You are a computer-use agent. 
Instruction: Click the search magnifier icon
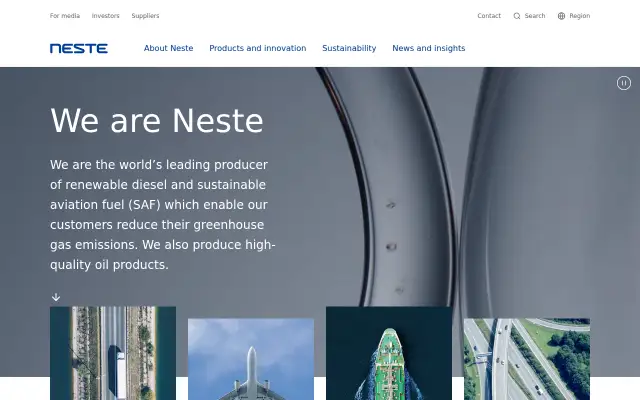(517, 16)
